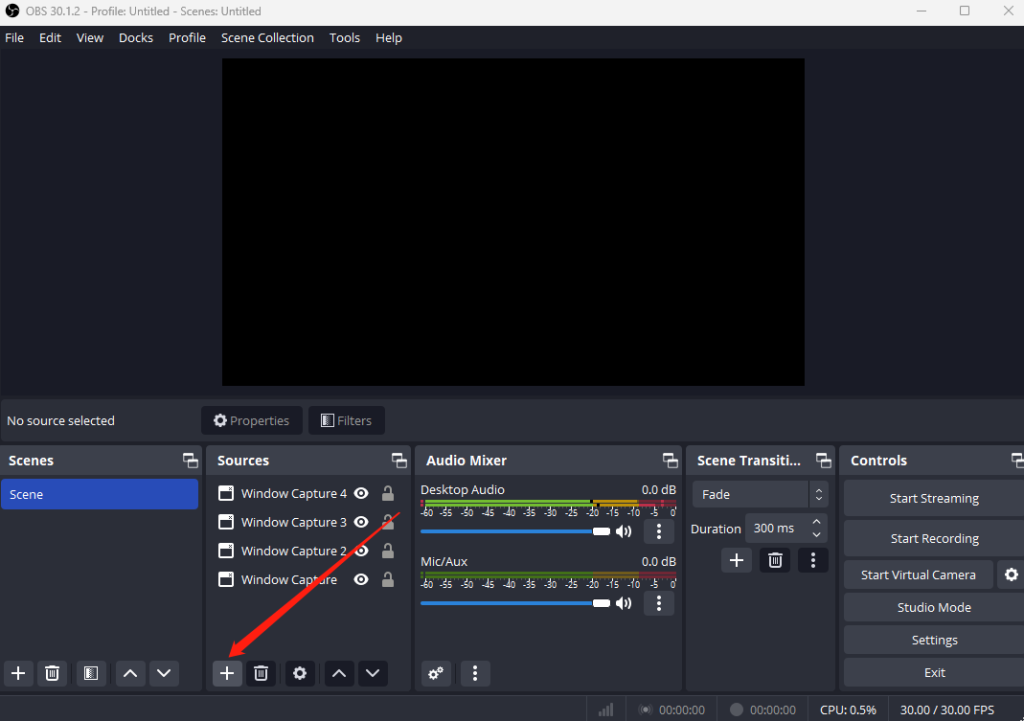Select Window Capture 2 source row
1024x721 pixels.
tap(307, 551)
